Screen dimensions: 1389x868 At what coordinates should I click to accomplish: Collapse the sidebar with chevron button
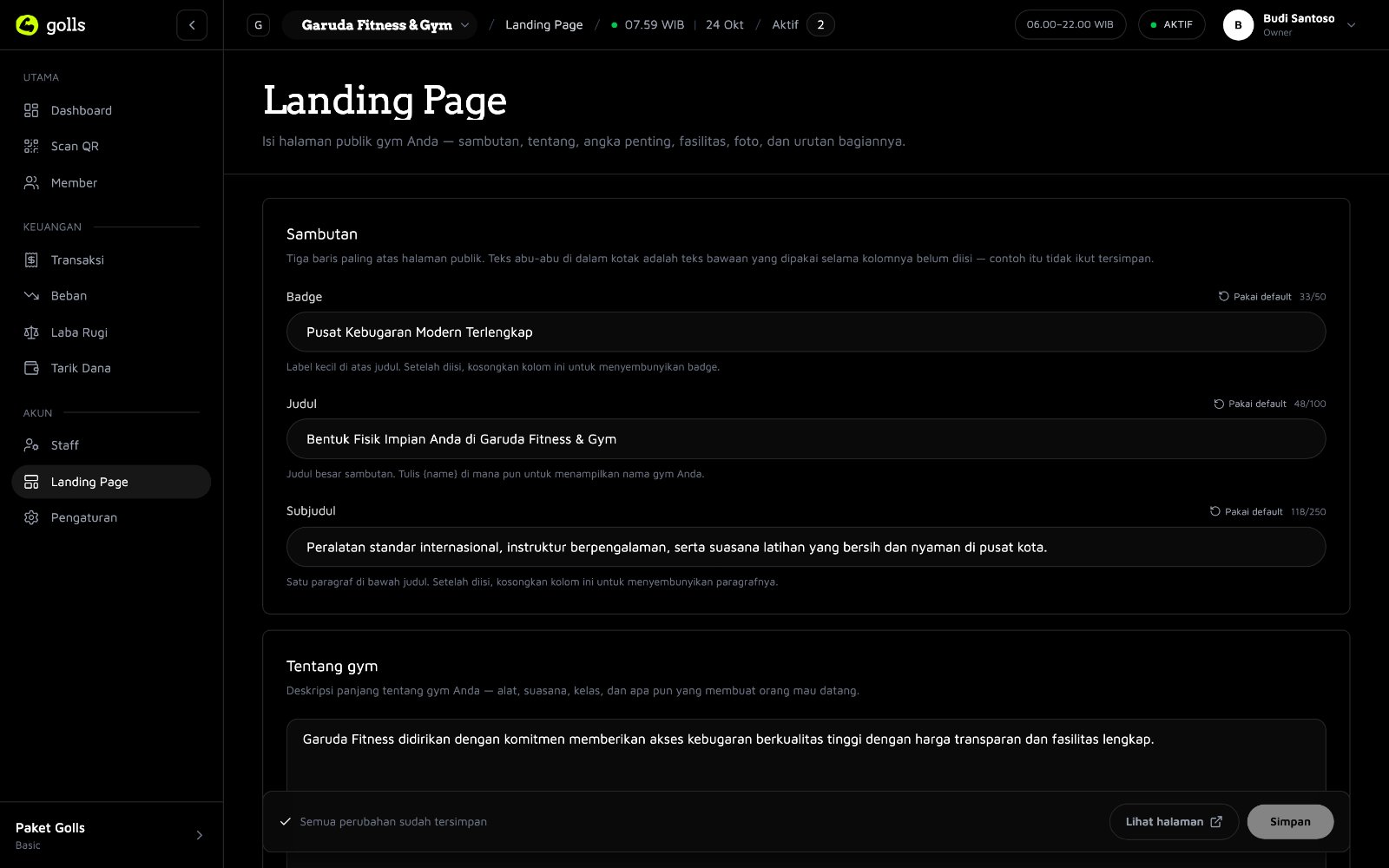192,25
